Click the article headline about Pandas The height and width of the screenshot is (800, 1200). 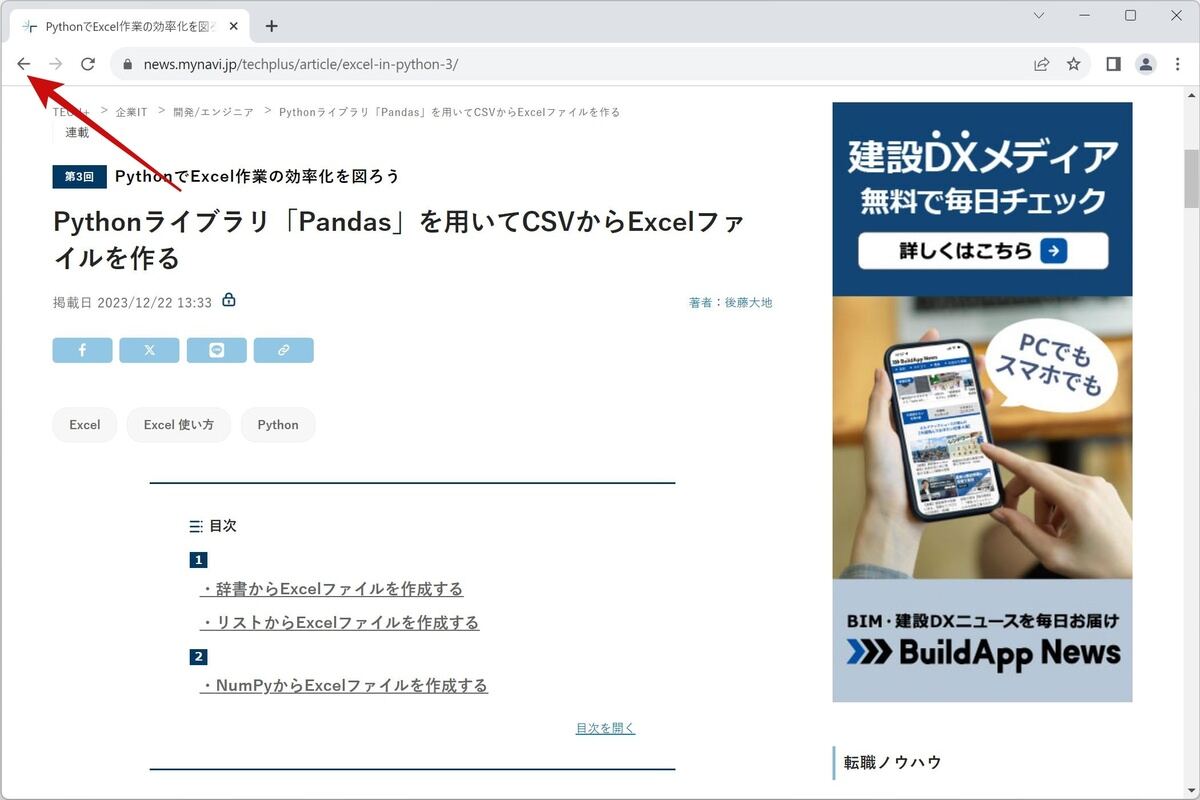tap(398, 239)
